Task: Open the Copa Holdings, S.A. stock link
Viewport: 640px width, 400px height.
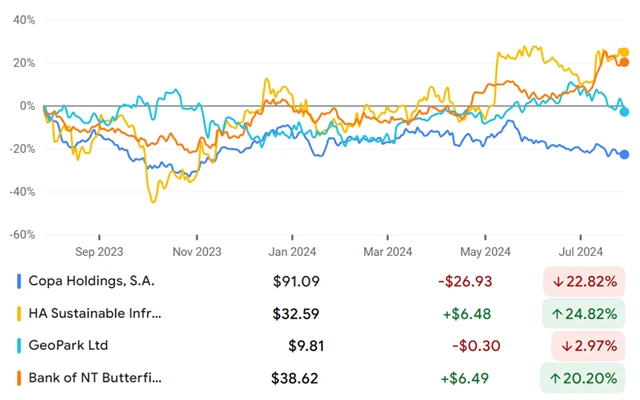Action: pos(98,282)
